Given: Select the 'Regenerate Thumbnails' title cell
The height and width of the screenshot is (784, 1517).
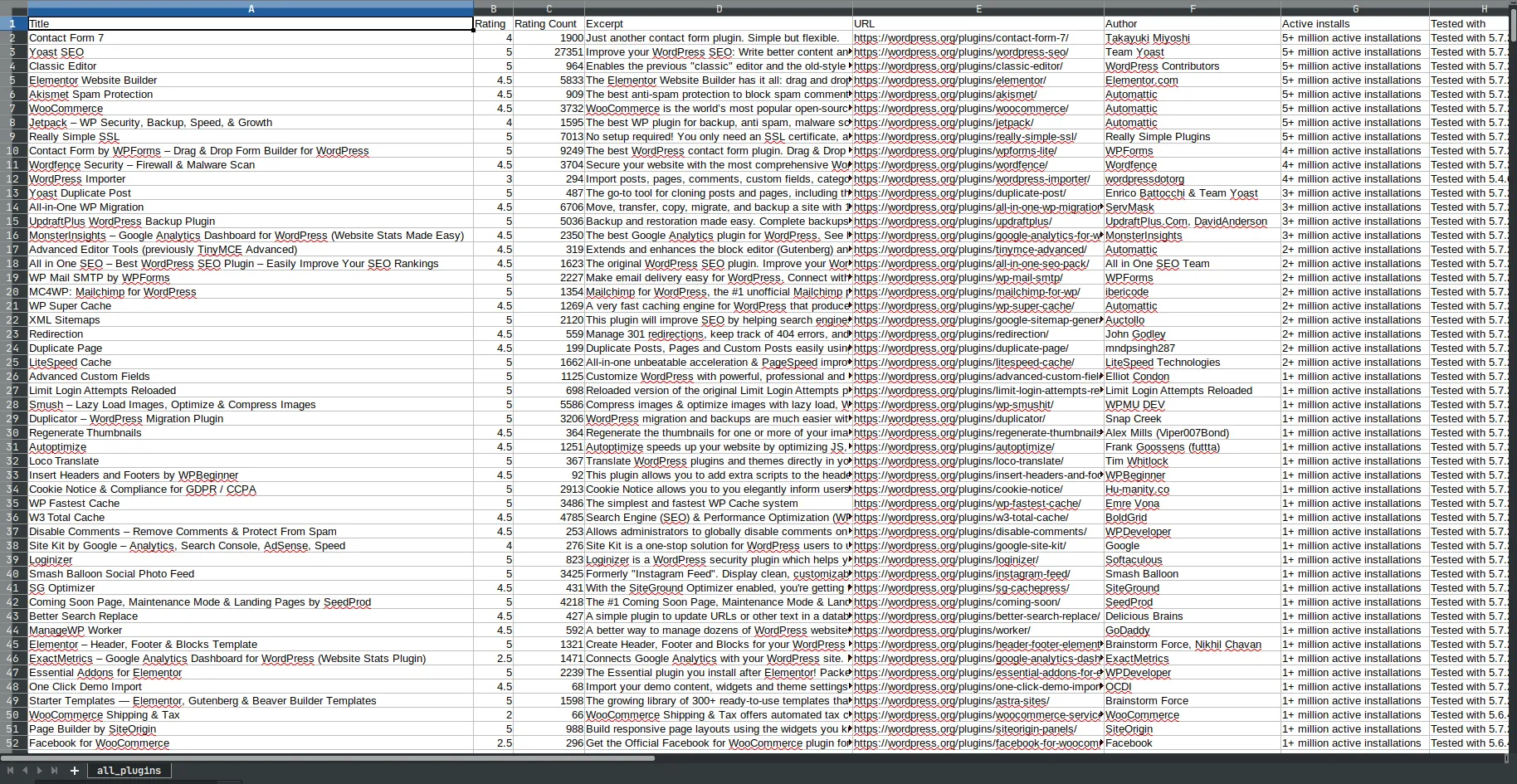Looking at the screenshot, I should pyautogui.click(x=251, y=433).
